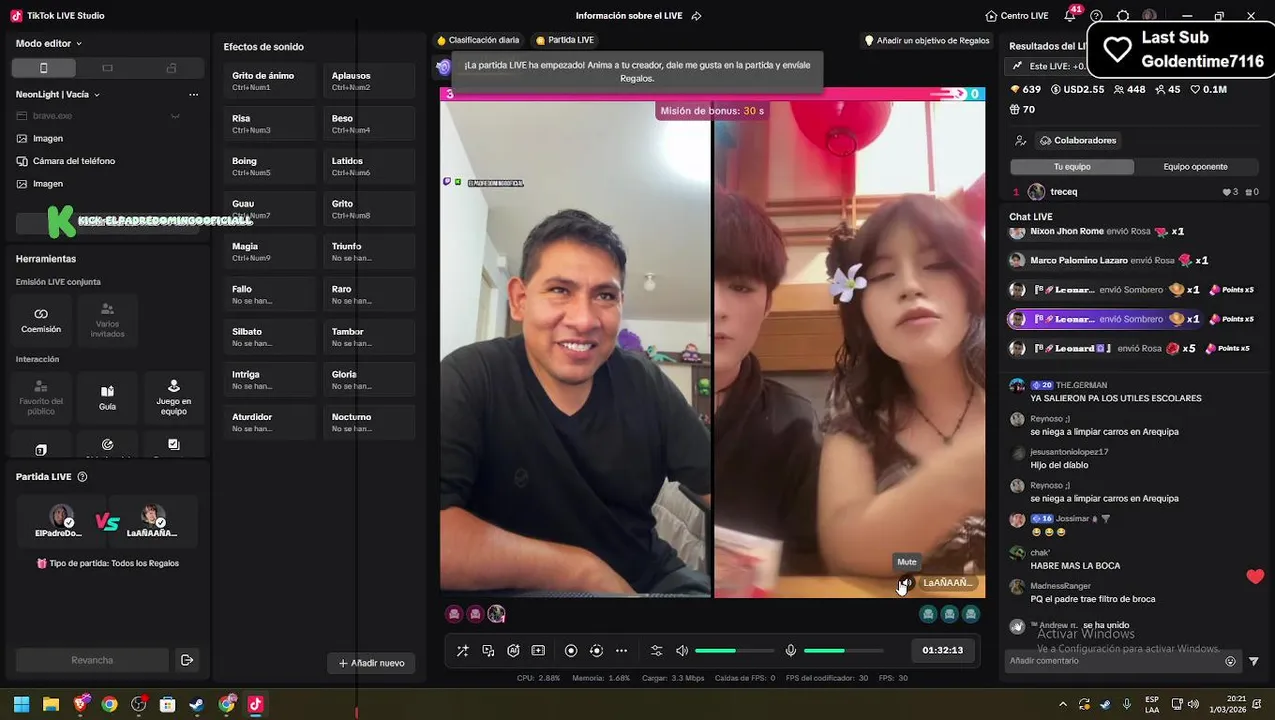
Task: Open the help question mark icon in title bar
Action: click(1096, 16)
